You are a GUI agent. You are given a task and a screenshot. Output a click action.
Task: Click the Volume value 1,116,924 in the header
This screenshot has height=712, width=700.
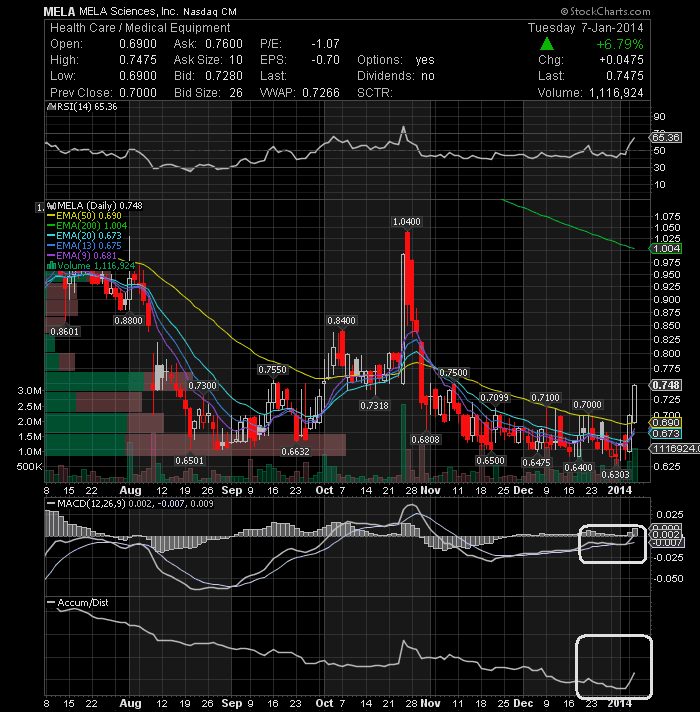(616, 93)
